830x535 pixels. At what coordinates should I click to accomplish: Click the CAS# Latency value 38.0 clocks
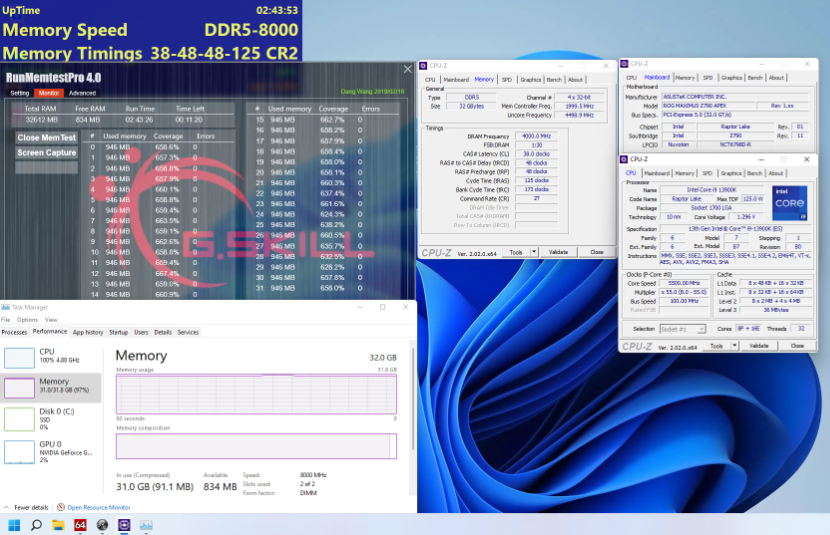click(536, 154)
